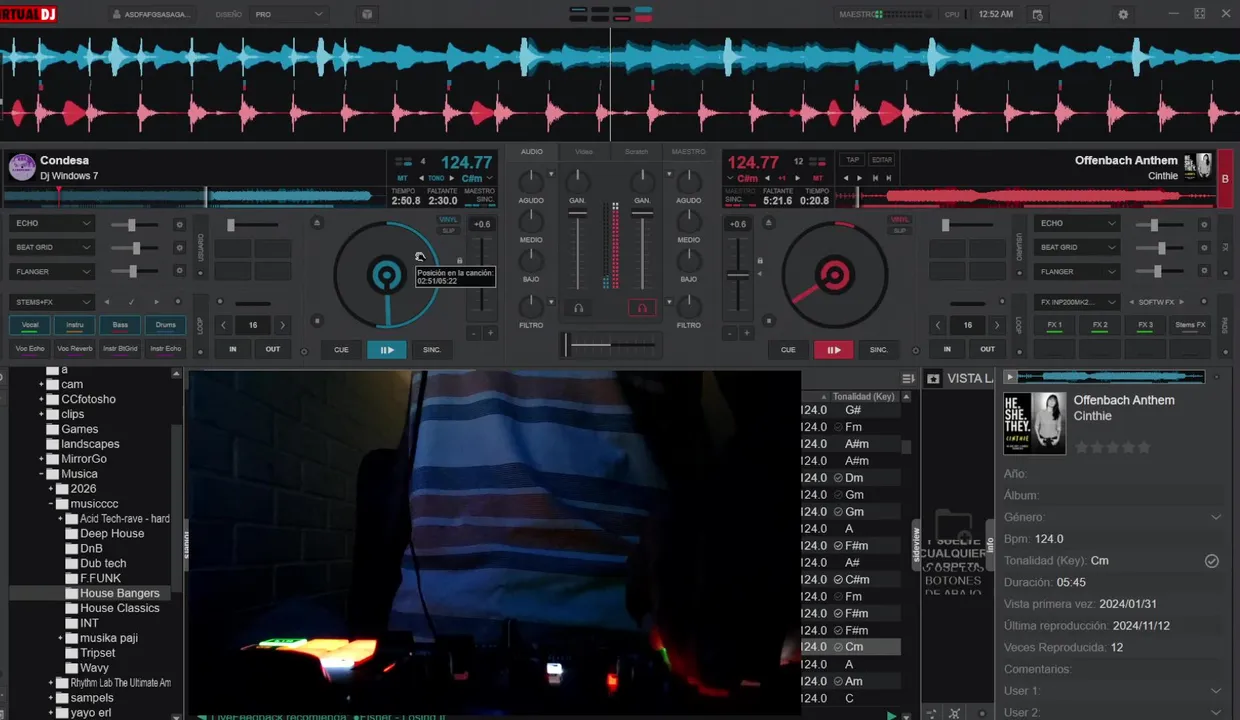1240x720 pixels.
Task: Click the pitch minus button on left deck
Action: 474,333
